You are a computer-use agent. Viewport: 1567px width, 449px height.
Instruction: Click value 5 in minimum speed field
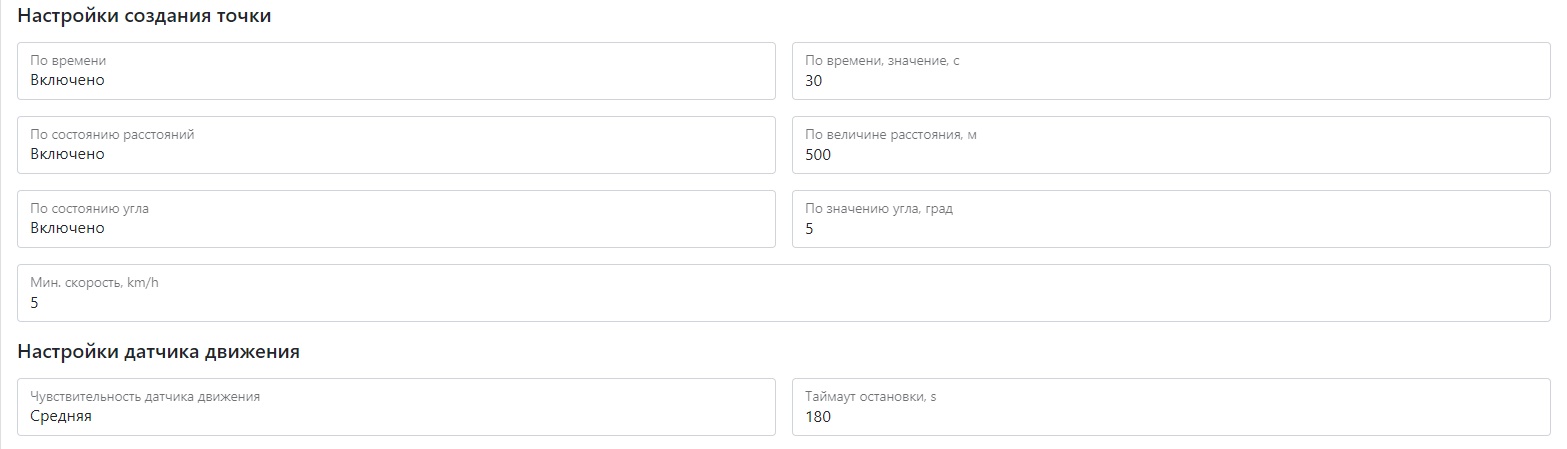click(x=34, y=303)
